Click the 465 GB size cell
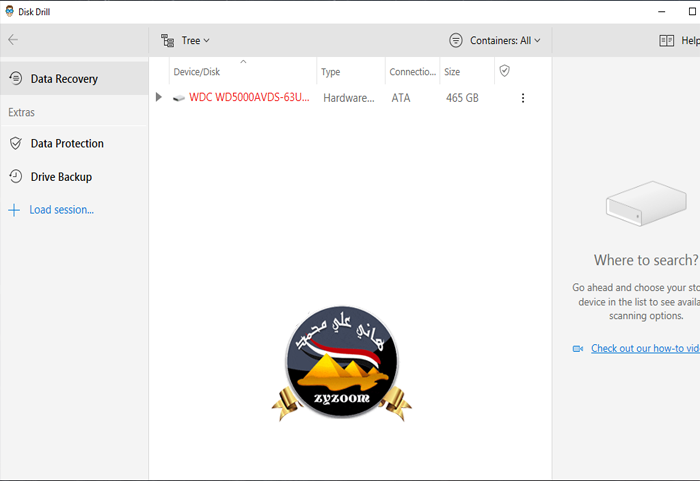Screen dimensions: 700x481 [462, 98]
